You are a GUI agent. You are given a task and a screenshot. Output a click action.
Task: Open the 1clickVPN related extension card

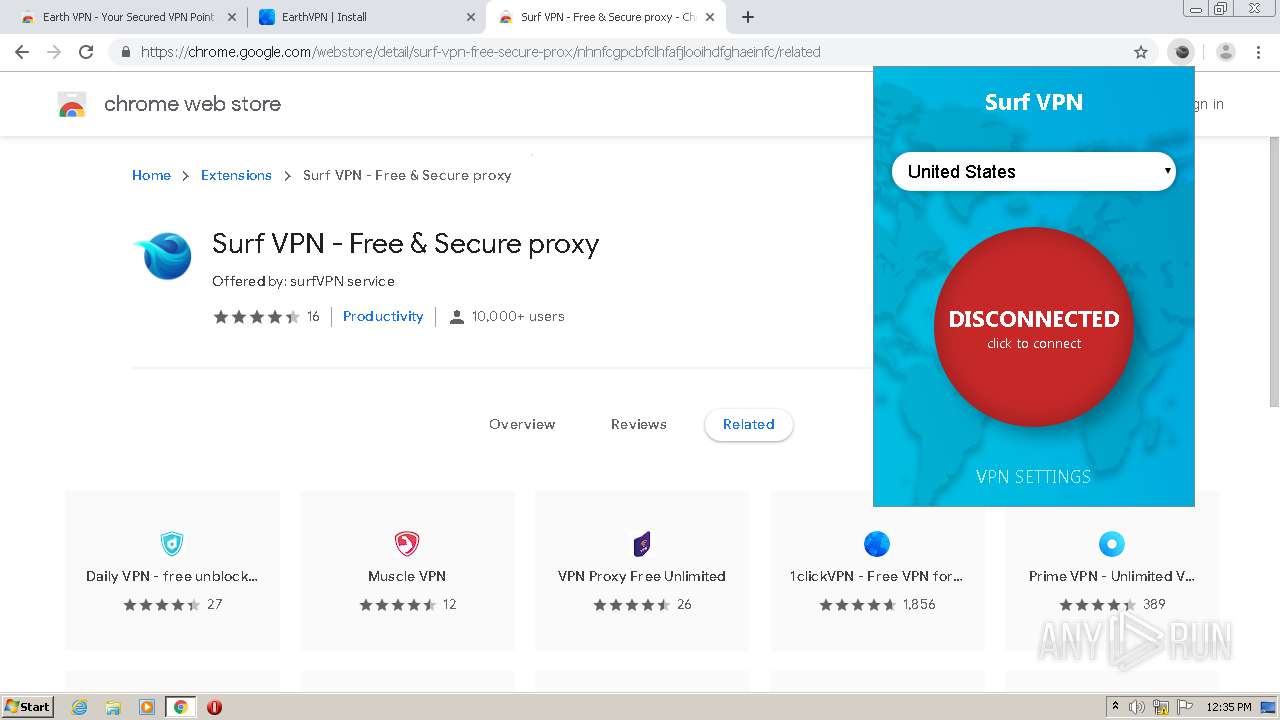point(876,572)
